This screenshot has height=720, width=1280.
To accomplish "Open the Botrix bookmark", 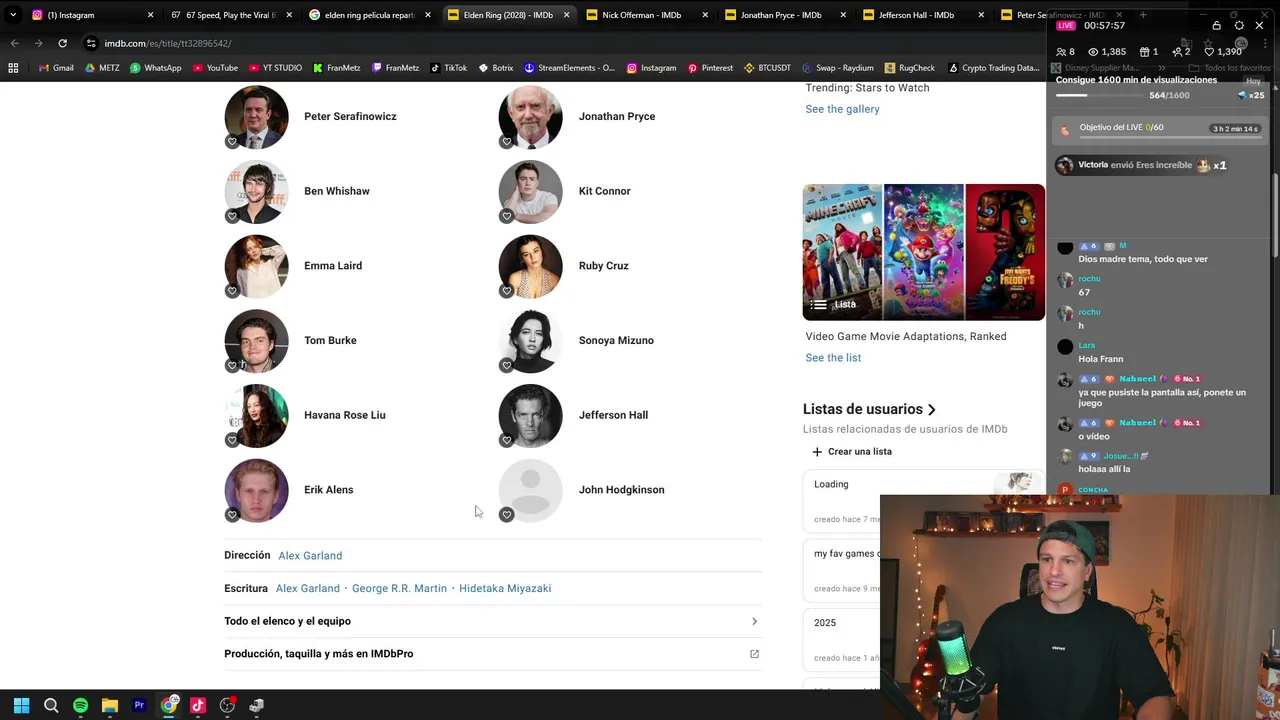I will click(496, 68).
